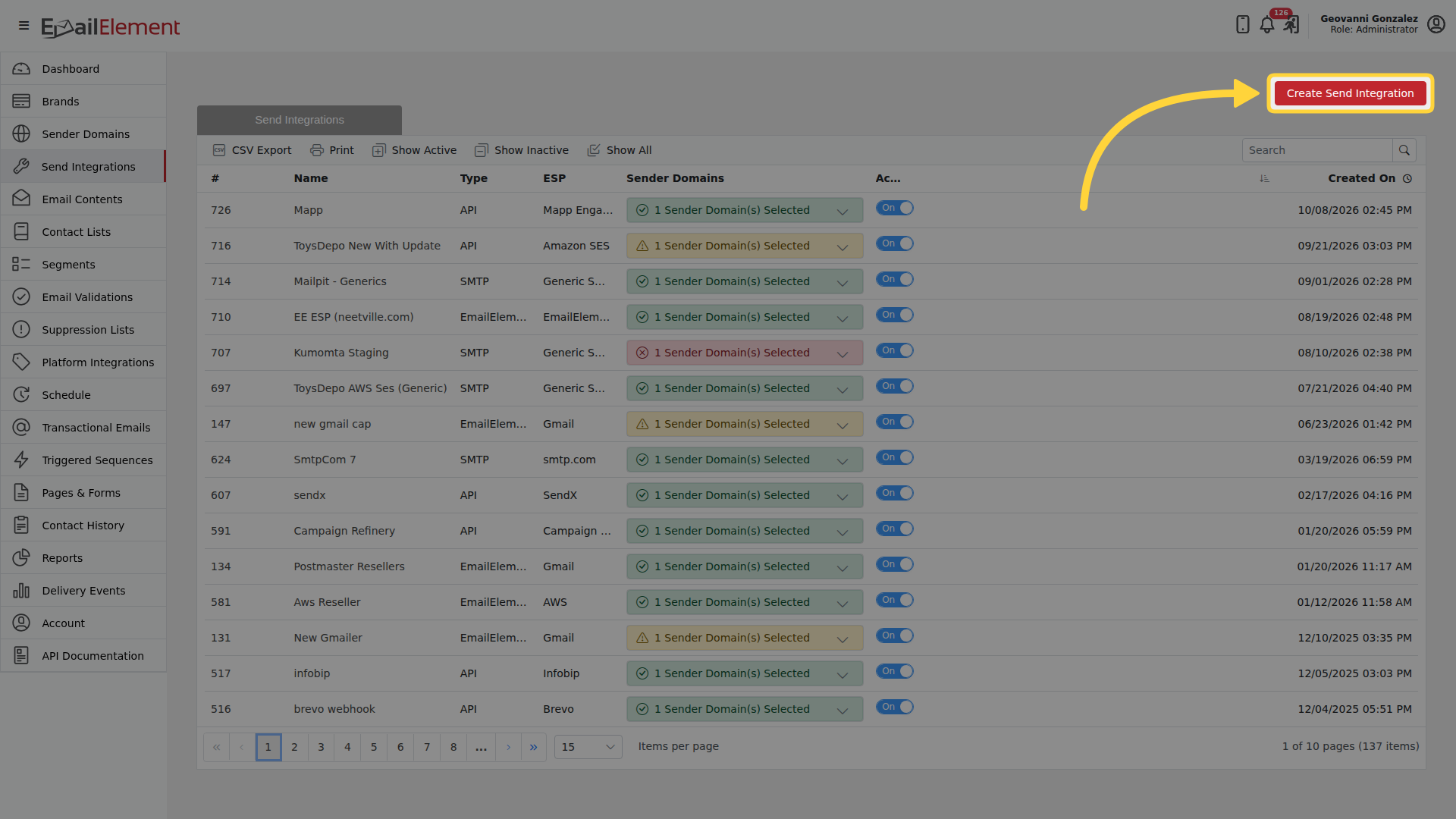Screen dimensions: 1456x819
Task: Click the search magnifier icon
Action: coord(1404,150)
